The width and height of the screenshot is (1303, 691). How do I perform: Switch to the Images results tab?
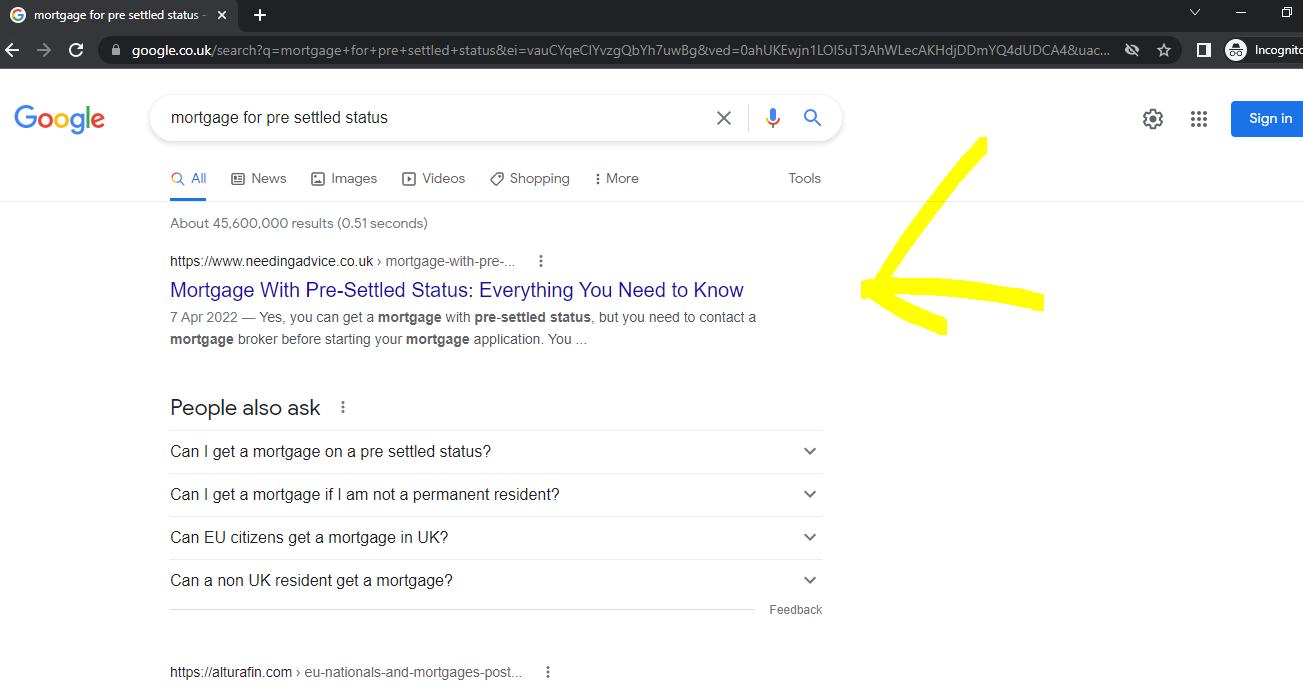344,179
